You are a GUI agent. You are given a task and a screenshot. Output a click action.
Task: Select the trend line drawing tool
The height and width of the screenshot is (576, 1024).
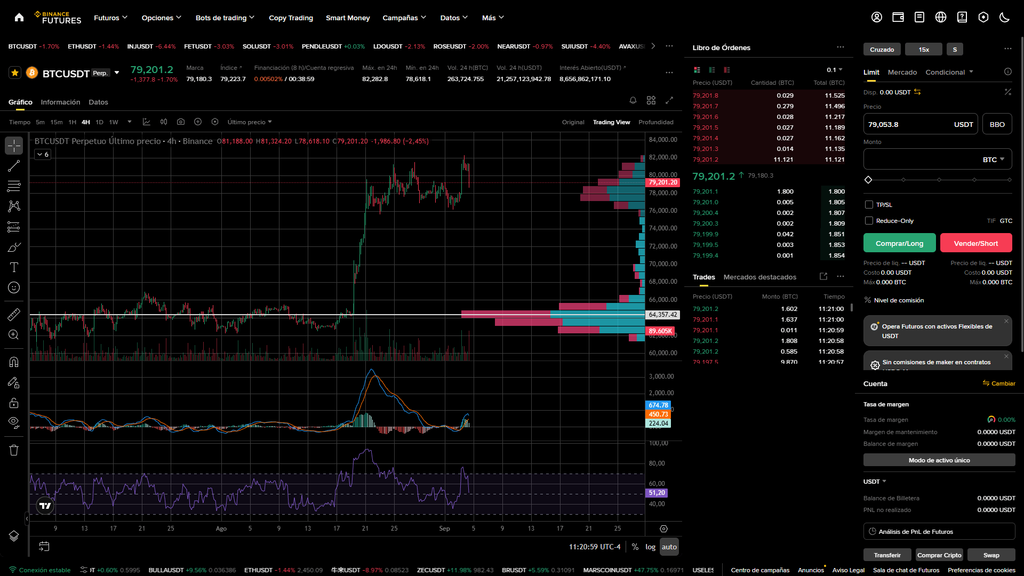click(x=14, y=166)
